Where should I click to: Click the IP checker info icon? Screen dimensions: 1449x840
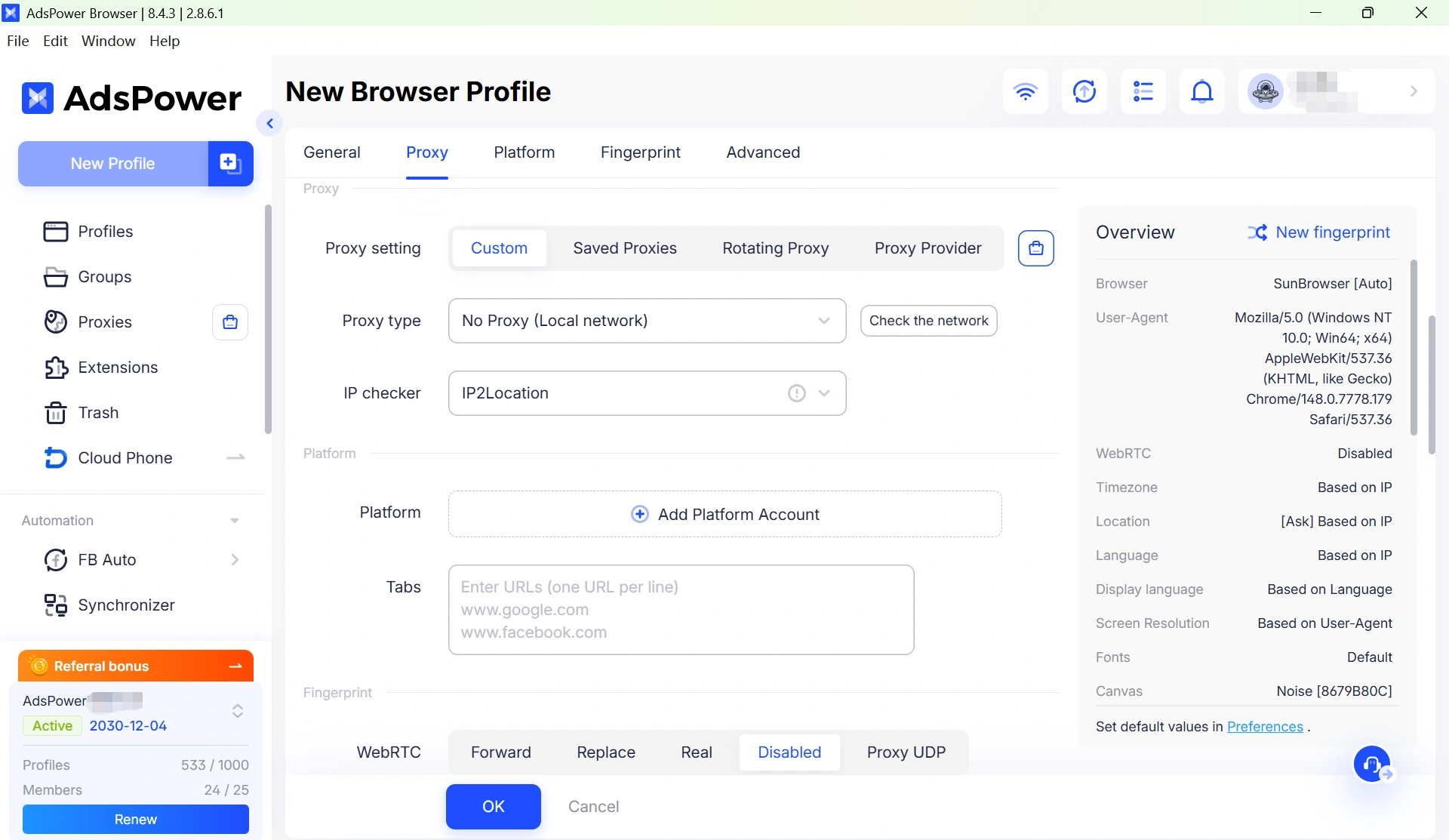coord(796,393)
